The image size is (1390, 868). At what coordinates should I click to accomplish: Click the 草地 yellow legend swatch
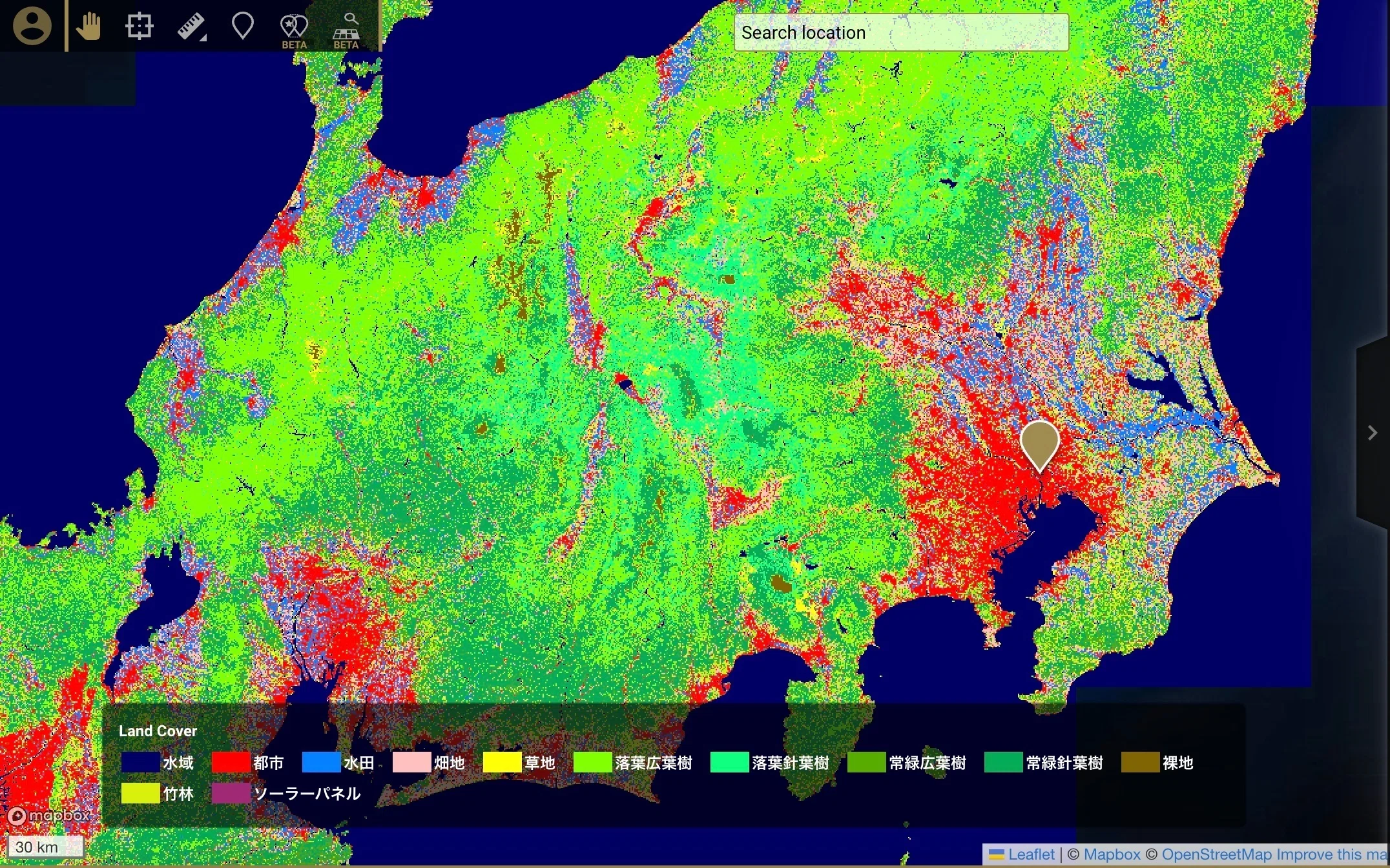[x=502, y=763]
